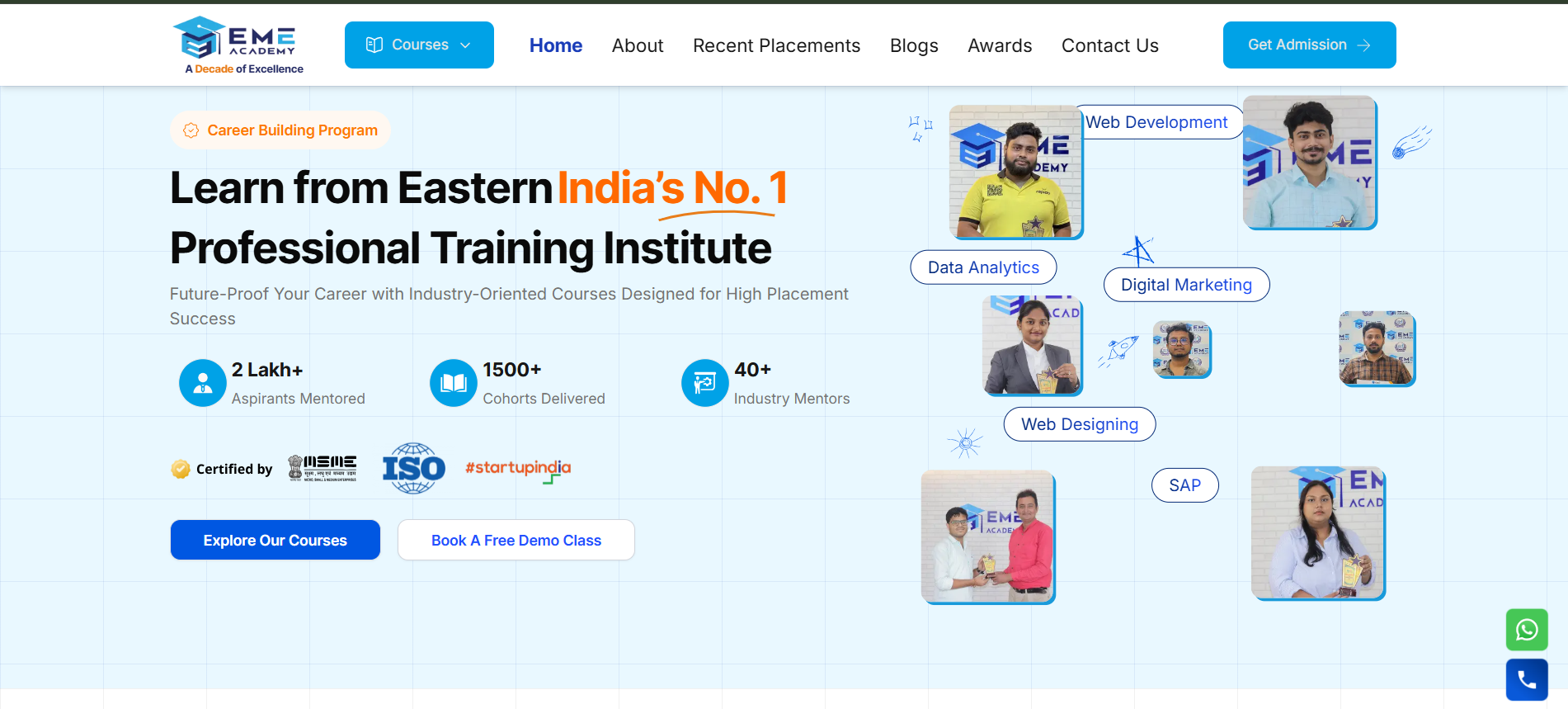Open Contact Us page
The height and width of the screenshot is (709, 1568).
click(1109, 45)
